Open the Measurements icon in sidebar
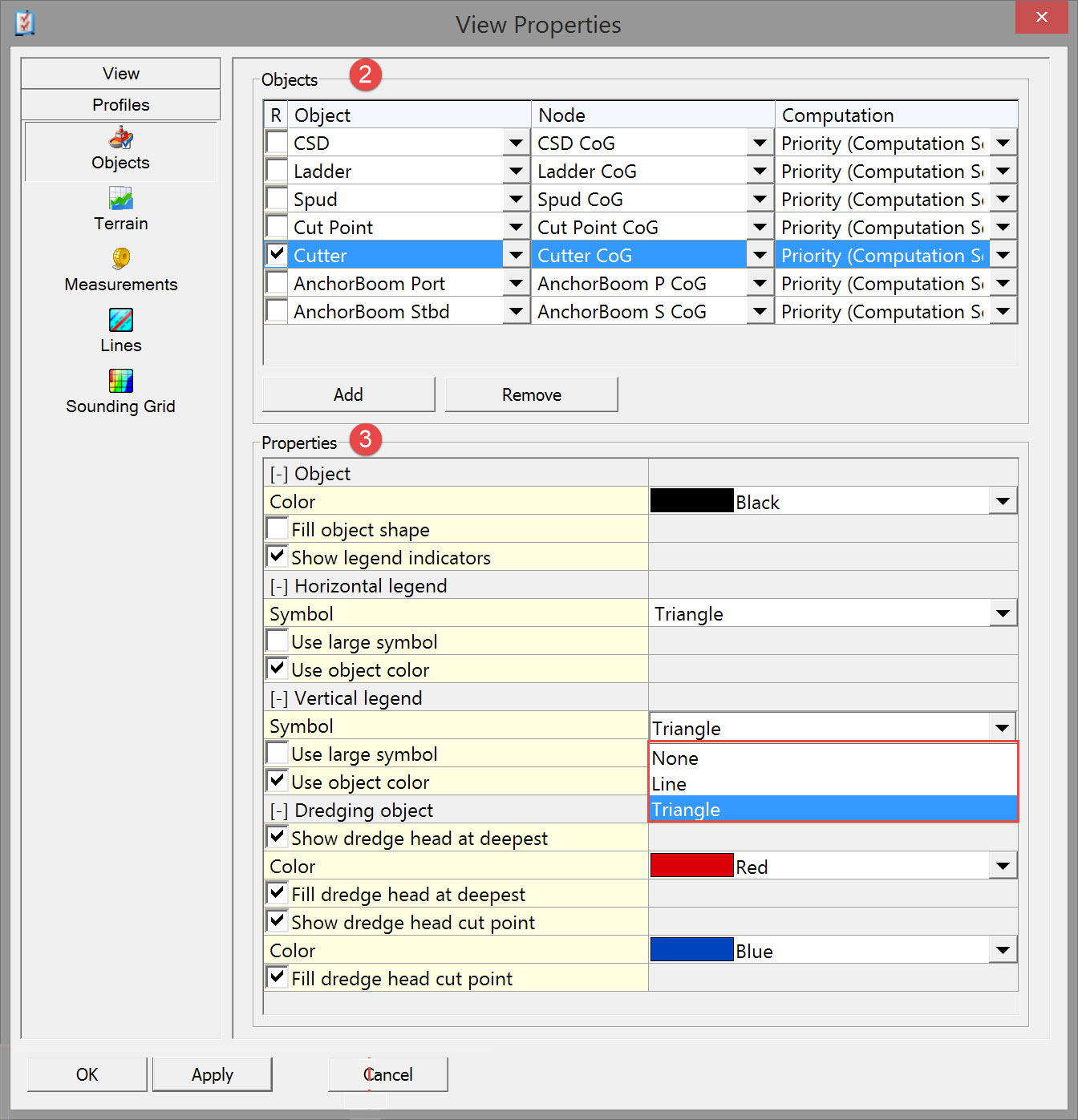Viewport: 1078px width, 1120px height. coord(121,259)
